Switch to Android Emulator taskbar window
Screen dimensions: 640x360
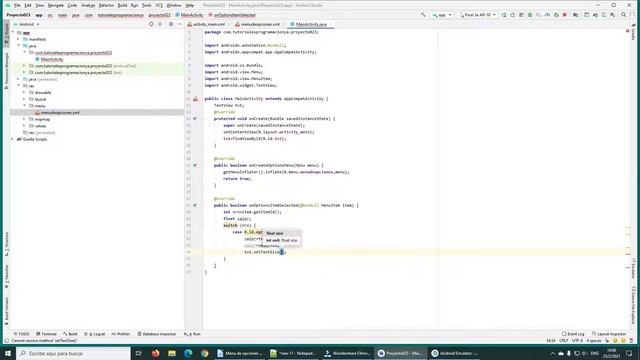(455, 353)
